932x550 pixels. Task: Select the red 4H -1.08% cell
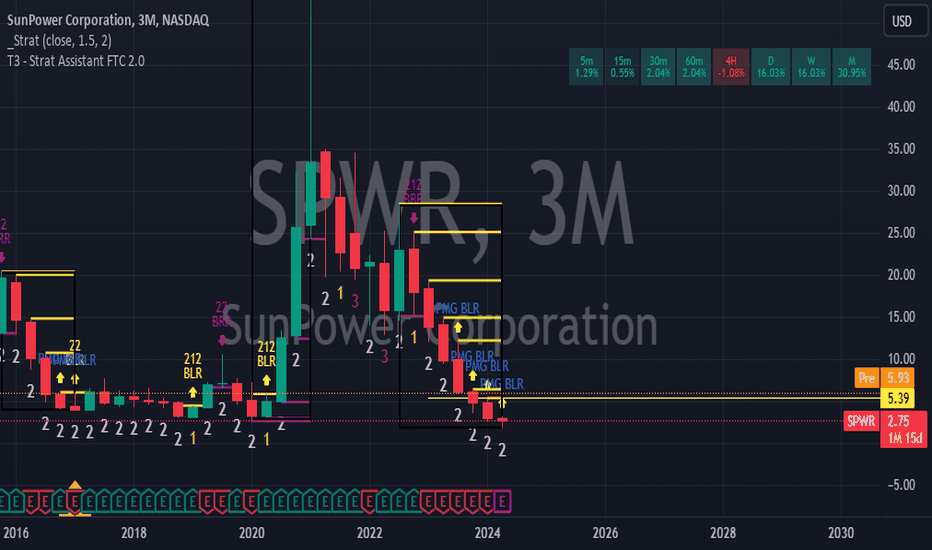coord(731,67)
